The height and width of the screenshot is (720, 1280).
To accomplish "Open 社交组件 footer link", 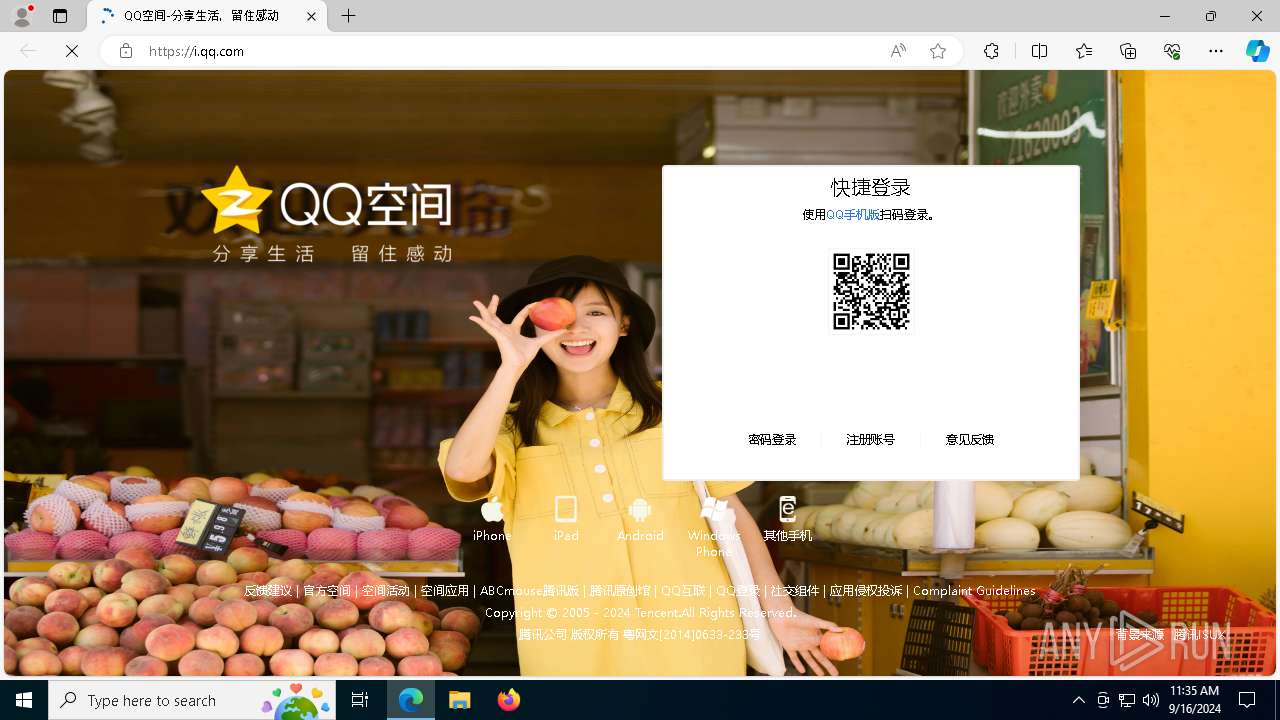I will pos(795,591).
